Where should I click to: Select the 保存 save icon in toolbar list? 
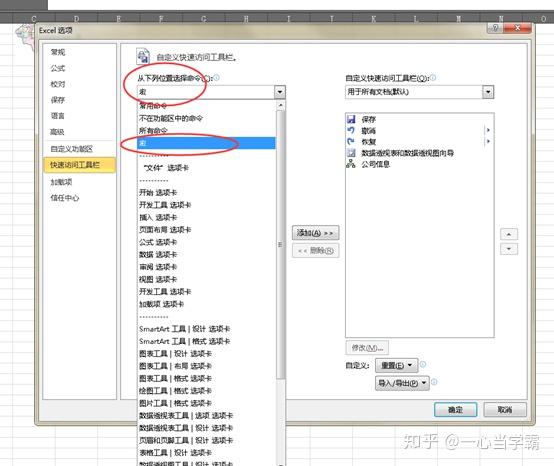point(351,119)
